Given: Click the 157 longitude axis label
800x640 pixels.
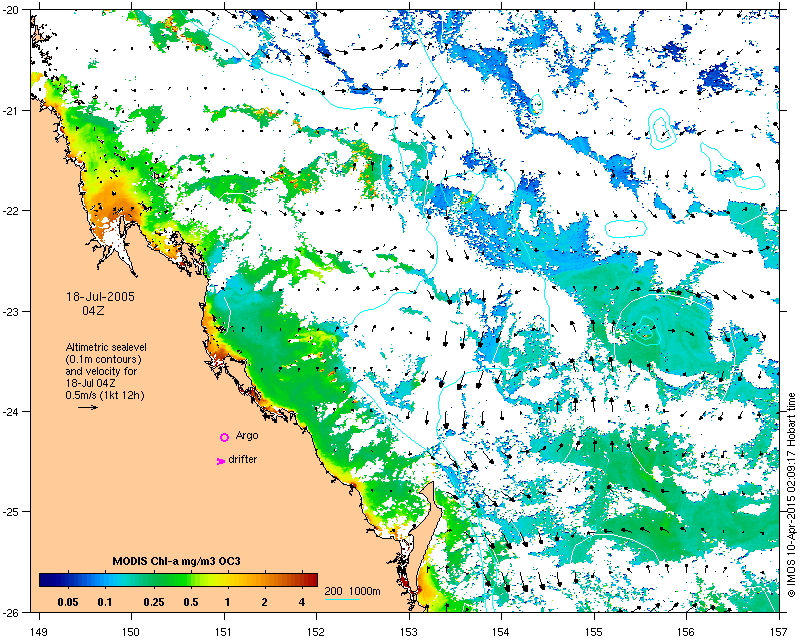Looking at the screenshot, I should [779, 632].
